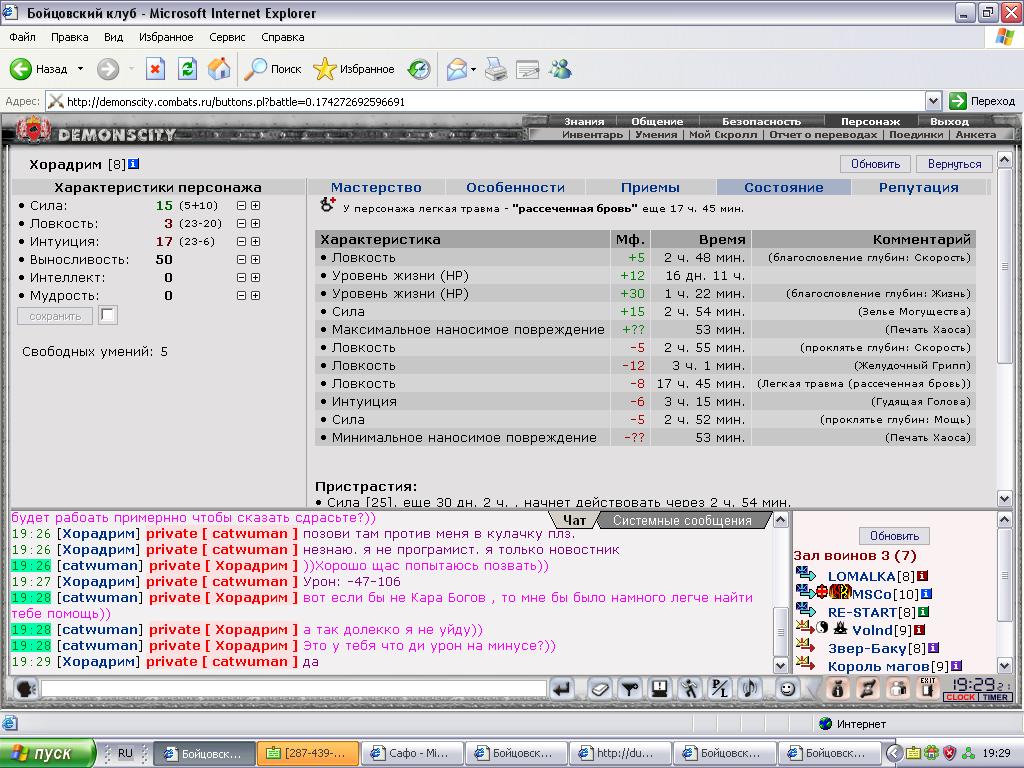Click the eraser clear chat icon
This screenshot has width=1024, height=768.
point(598,688)
